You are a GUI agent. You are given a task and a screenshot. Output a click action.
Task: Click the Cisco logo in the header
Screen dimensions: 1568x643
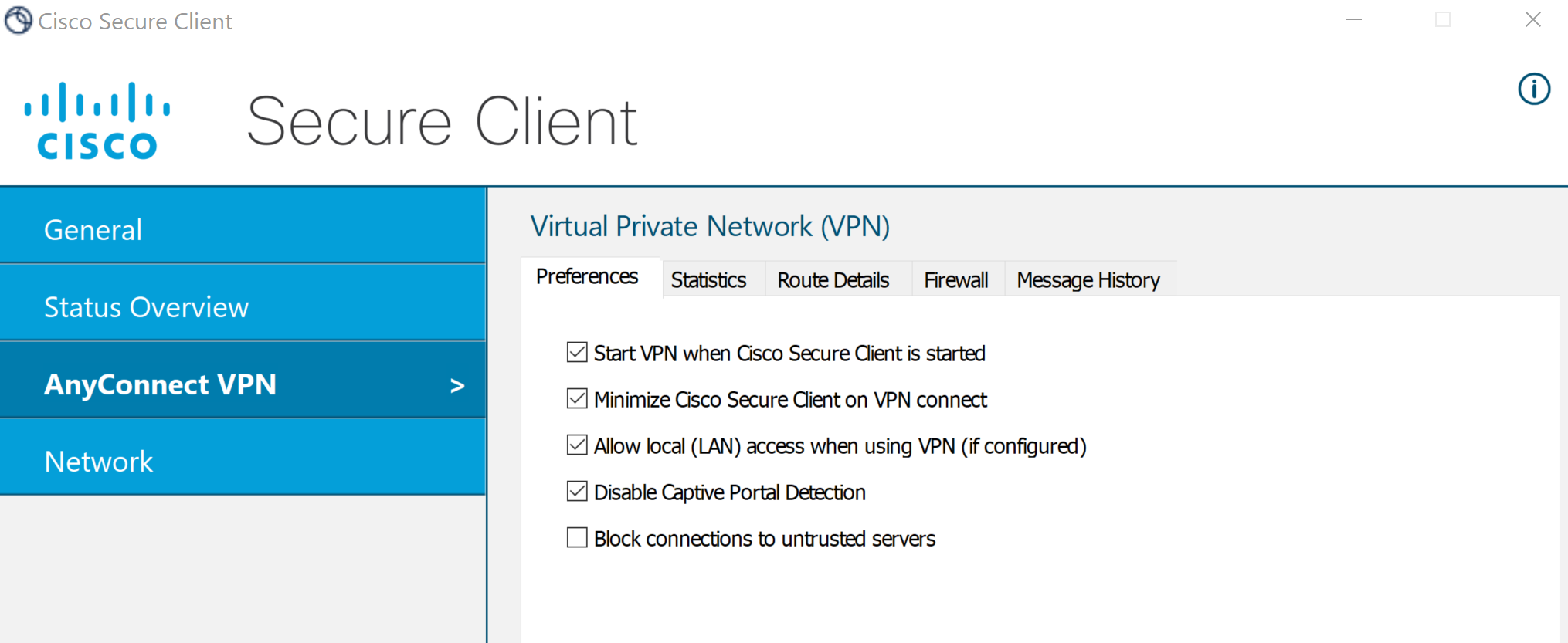(x=97, y=121)
